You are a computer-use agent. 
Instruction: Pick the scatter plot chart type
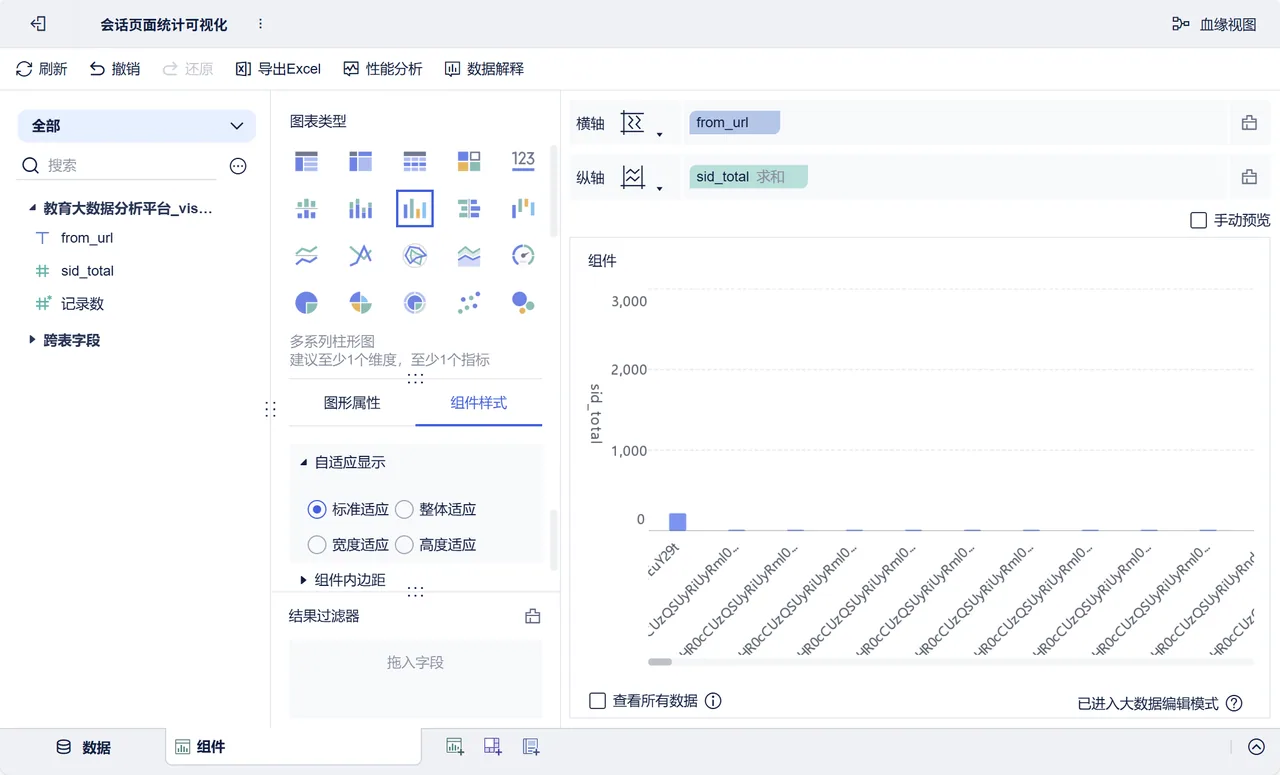point(469,303)
